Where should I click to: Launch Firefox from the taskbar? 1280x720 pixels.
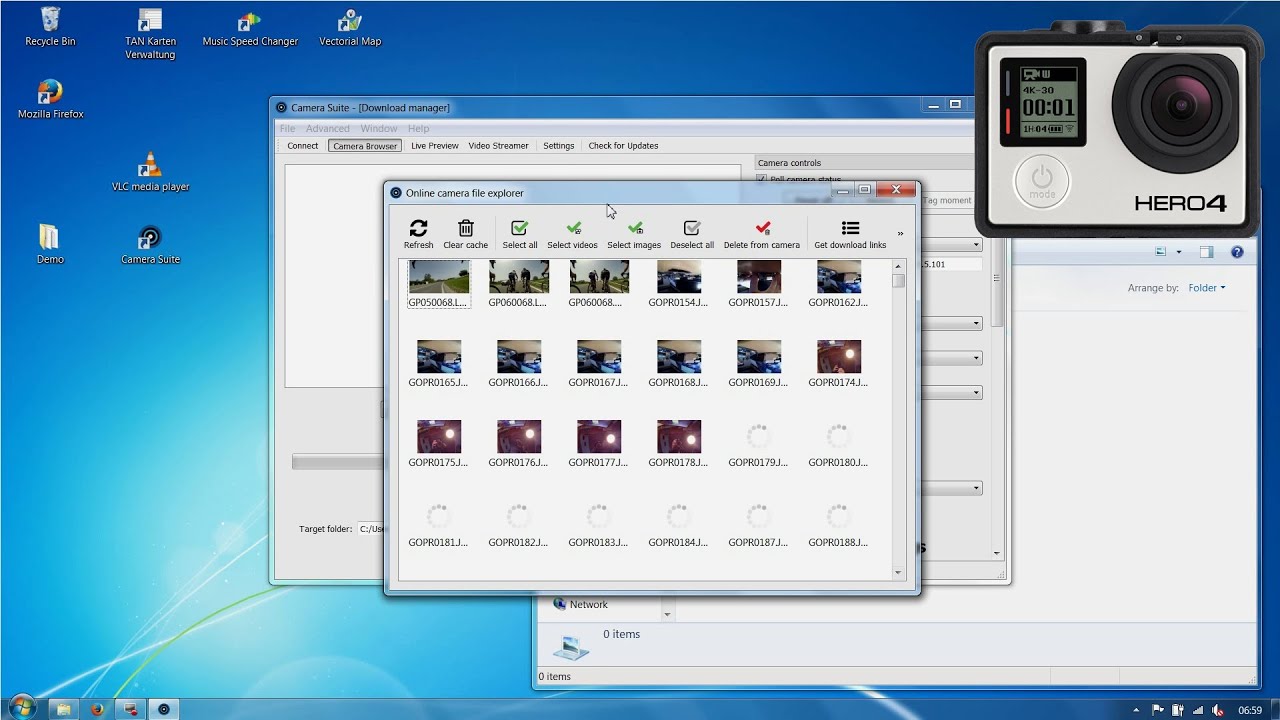click(97, 709)
